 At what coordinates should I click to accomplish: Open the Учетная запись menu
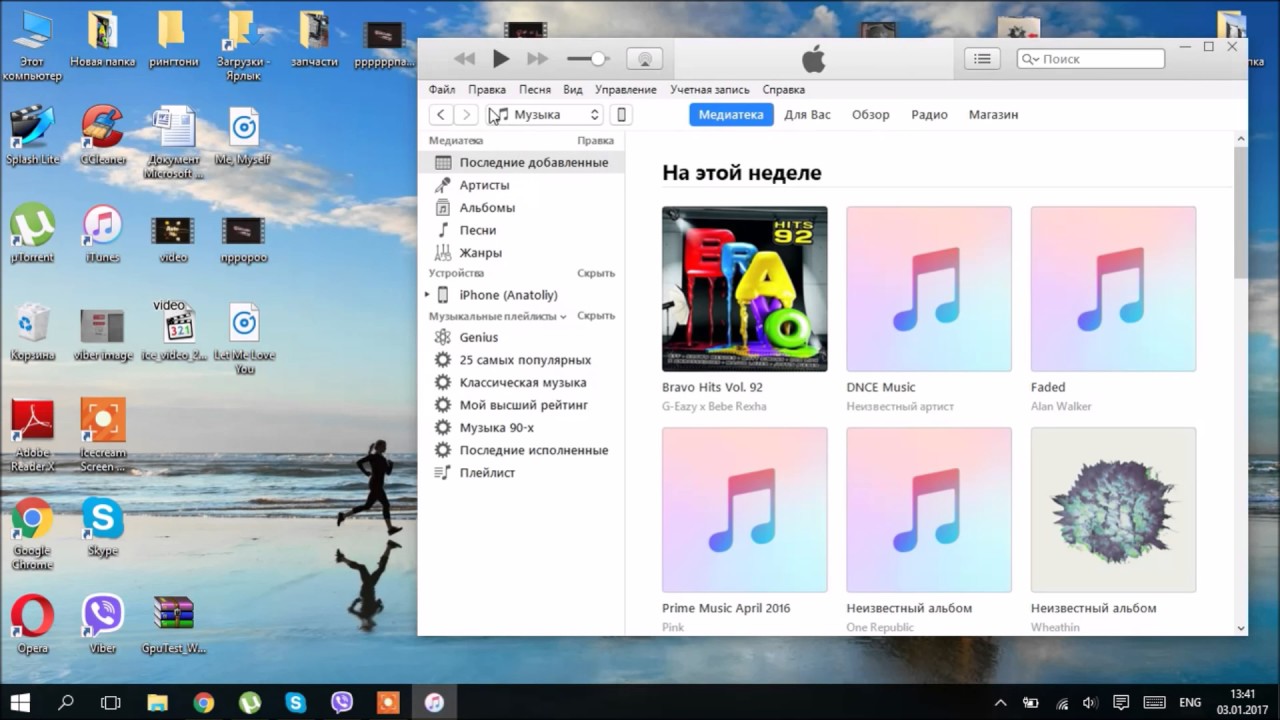(x=709, y=89)
